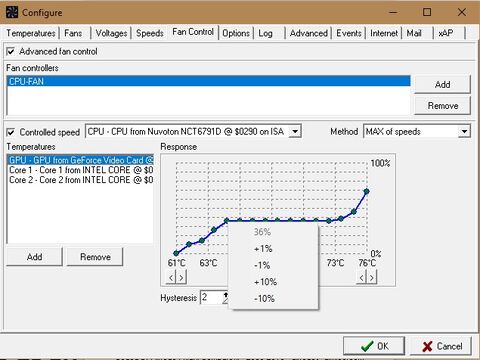Click the response curve point at 76°C

pos(367,191)
